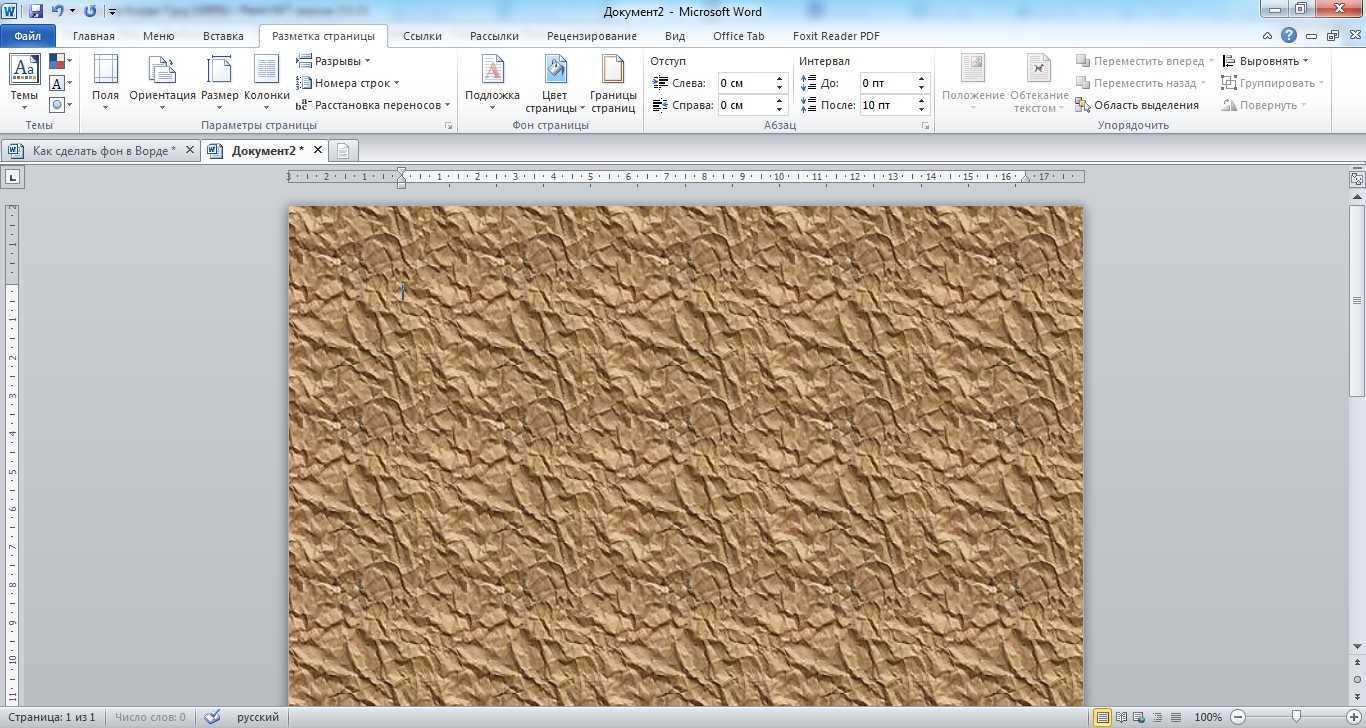
Task: Undo the last action
Action: click(57, 11)
